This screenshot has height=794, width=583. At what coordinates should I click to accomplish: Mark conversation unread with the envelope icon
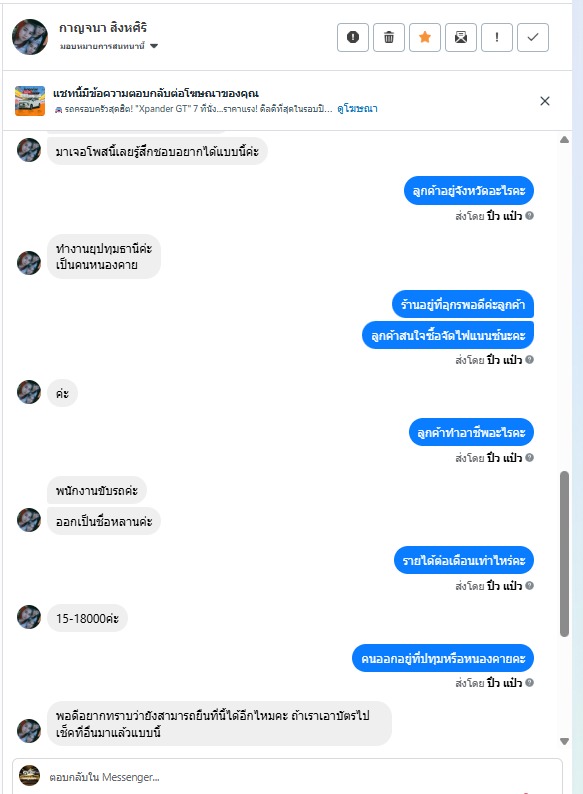pyautogui.click(x=461, y=37)
